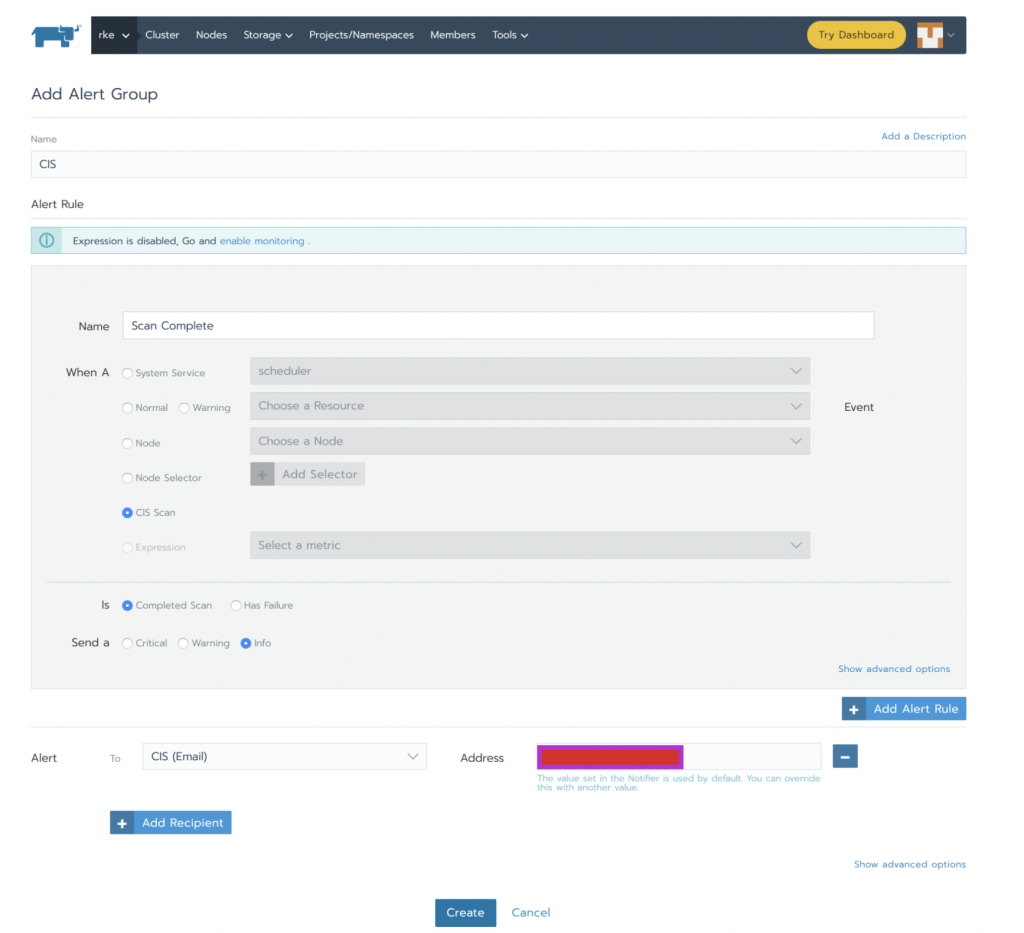Remove recipient with the minus button
The image size is (1024, 933).
[845, 757]
